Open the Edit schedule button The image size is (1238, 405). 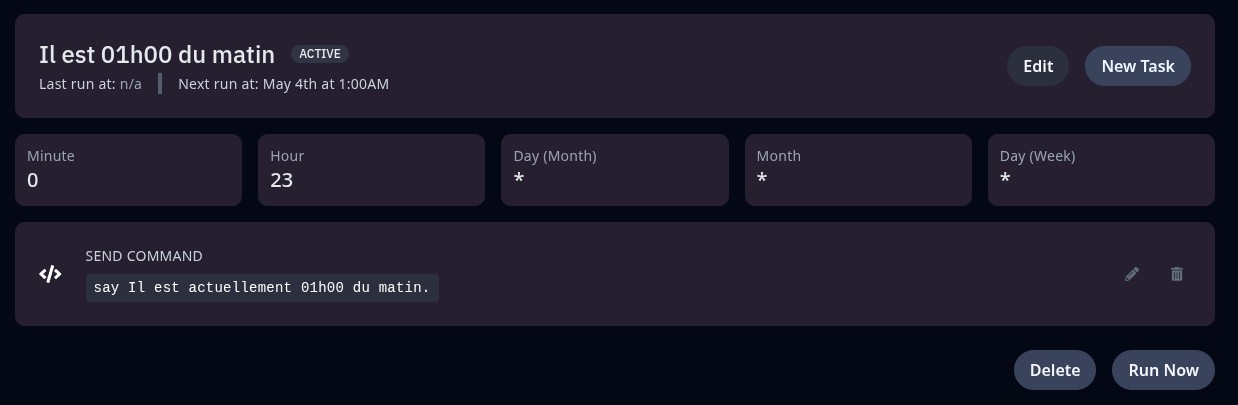1038,66
